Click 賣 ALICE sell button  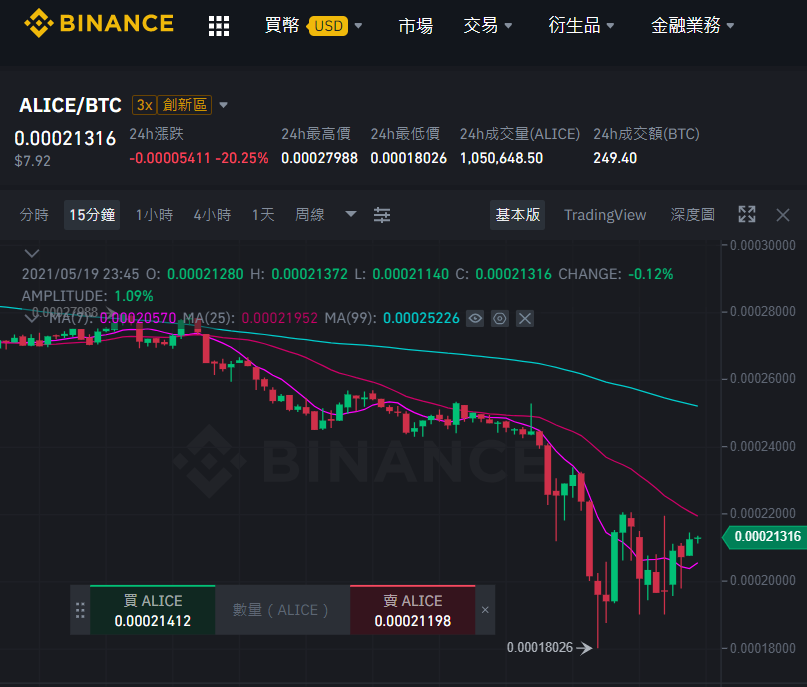pyautogui.click(x=413, y=610)
